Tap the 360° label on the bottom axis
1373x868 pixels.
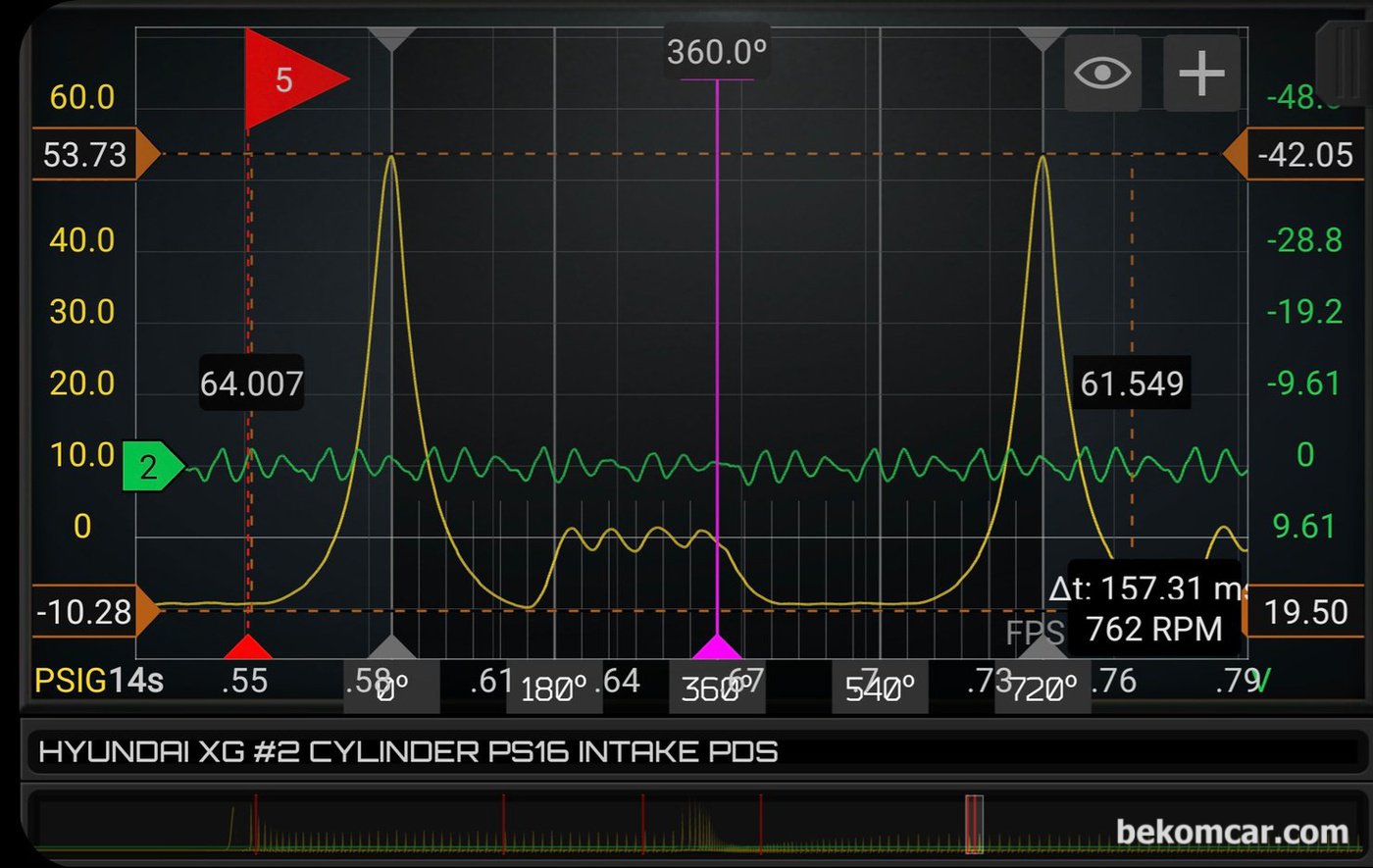pyautogui.click(x=717, y=689)
